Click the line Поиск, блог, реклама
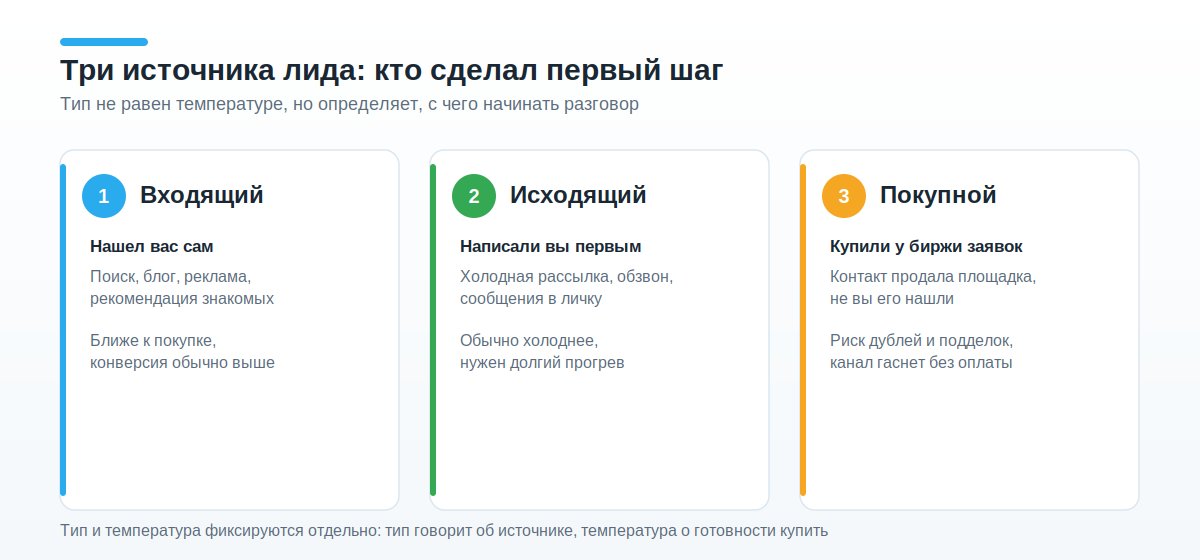The width and height of the screenshot is (1200, 560). click(x=170, y=276)
